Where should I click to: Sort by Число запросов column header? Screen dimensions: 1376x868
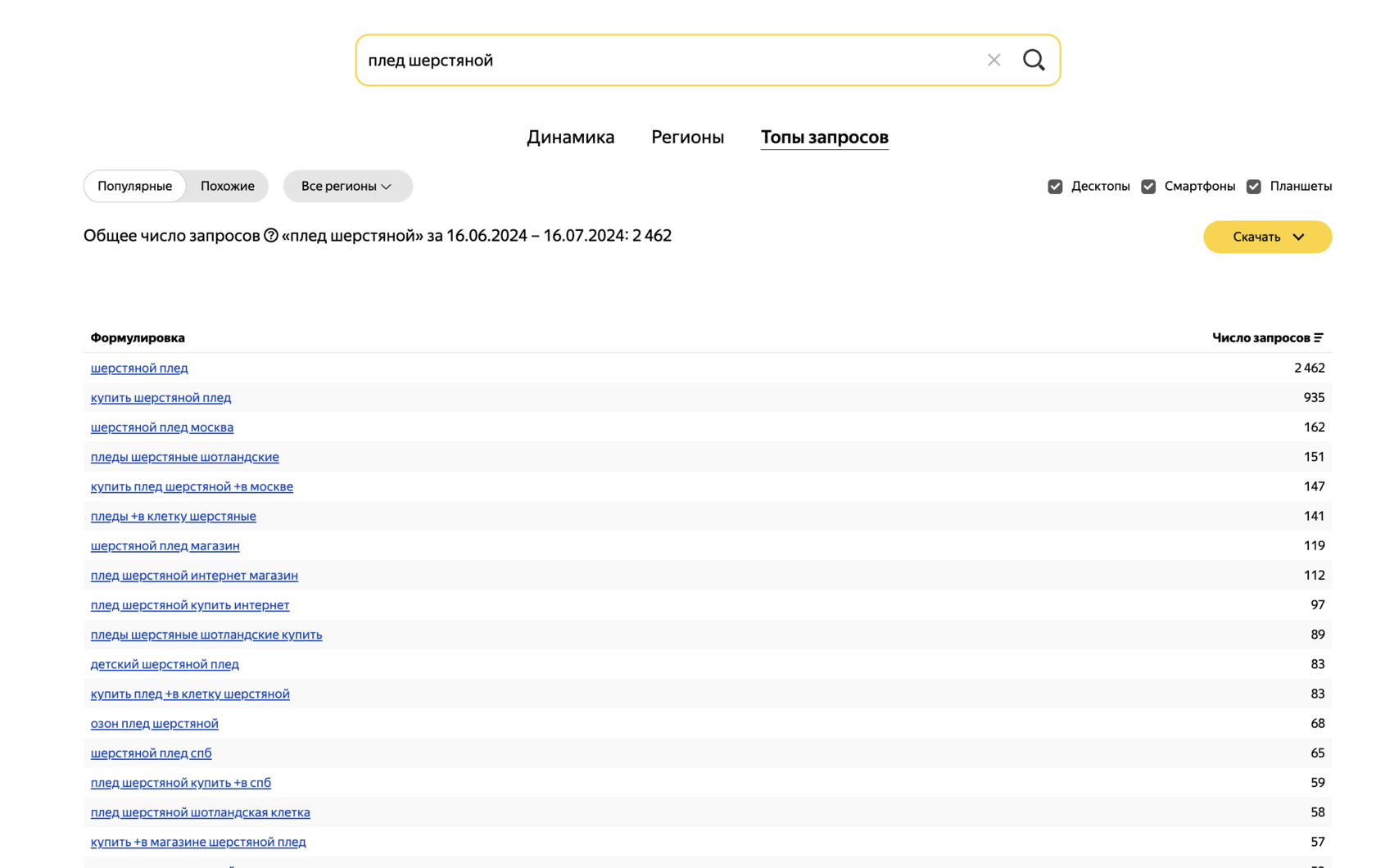(1261, 337)
